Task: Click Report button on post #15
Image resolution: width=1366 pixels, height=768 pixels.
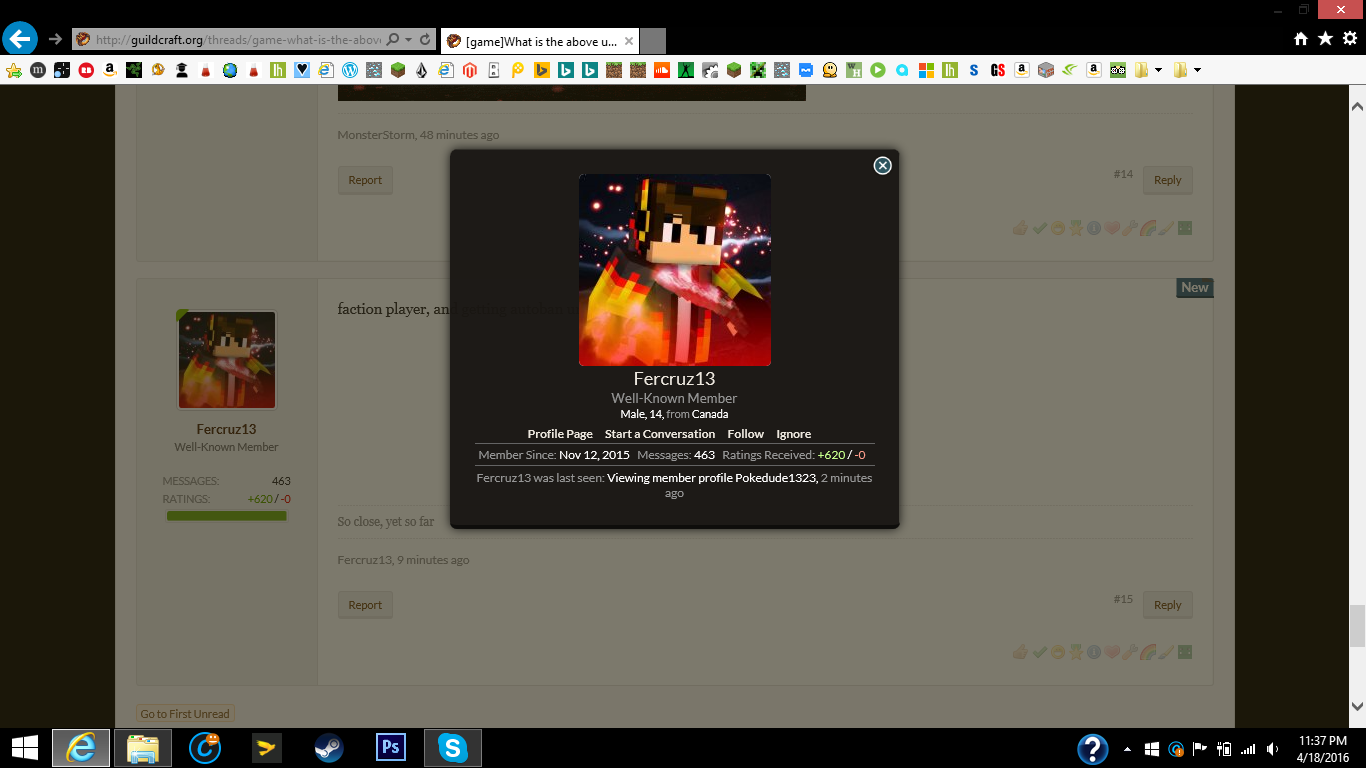Action: [365, 605]
